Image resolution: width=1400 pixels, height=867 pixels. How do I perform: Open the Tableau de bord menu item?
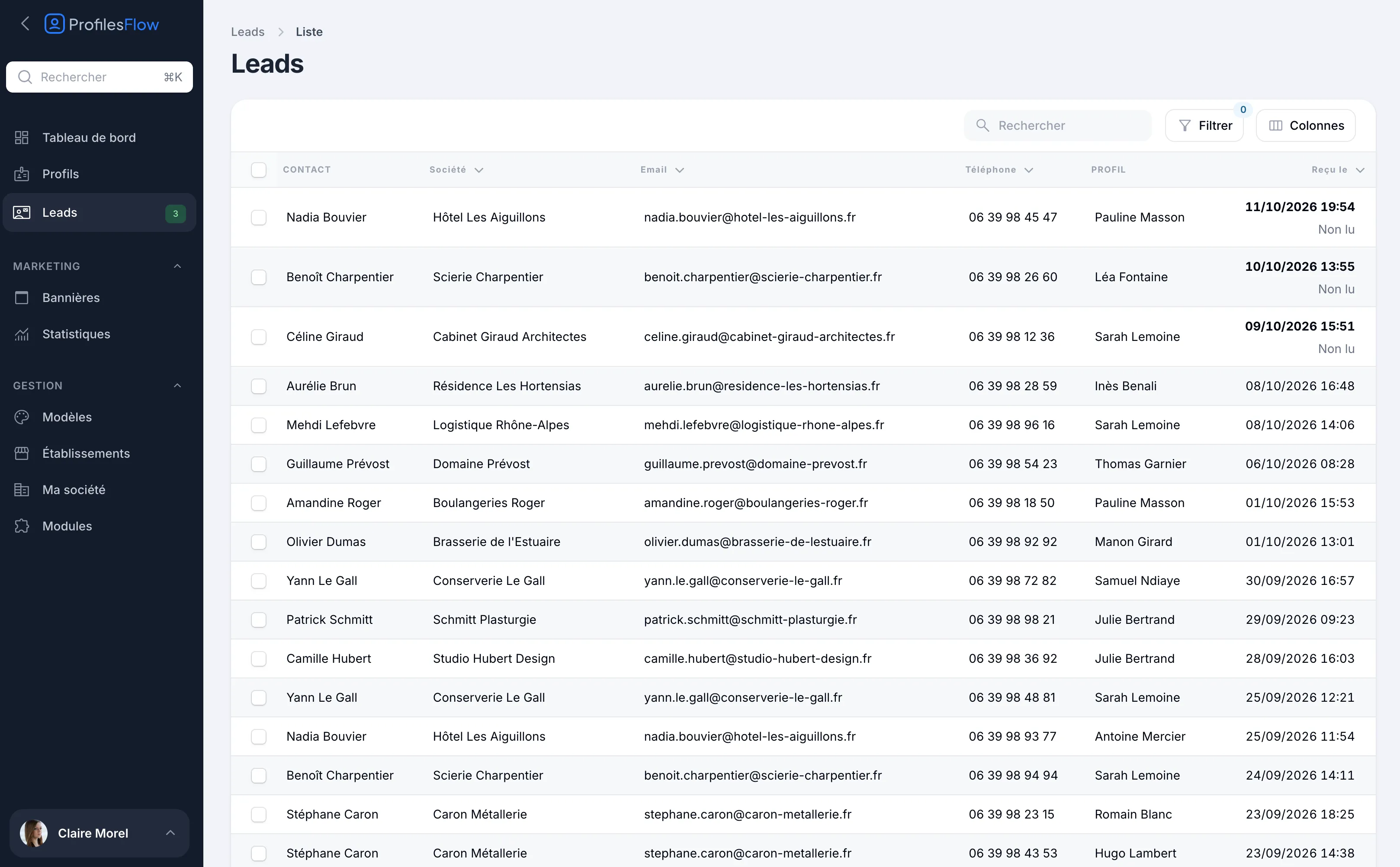click(100, 138)
